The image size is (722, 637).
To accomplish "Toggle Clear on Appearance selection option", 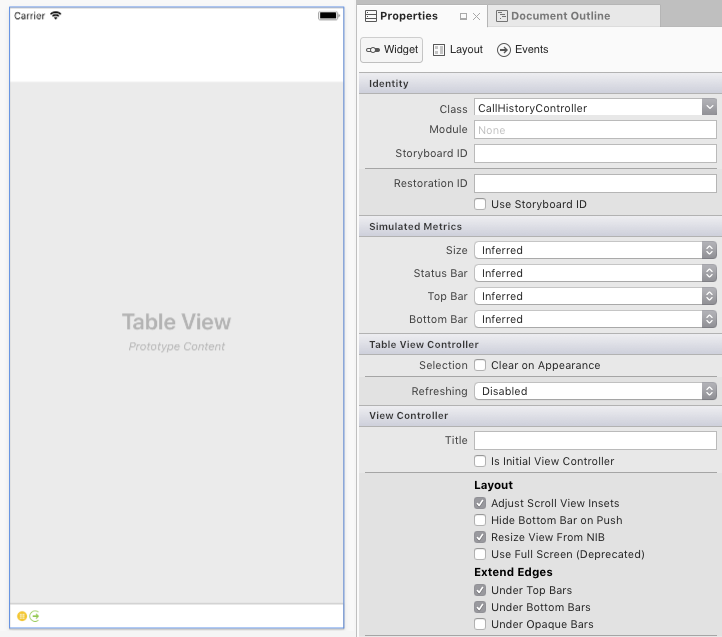I will tap(481, 365).
